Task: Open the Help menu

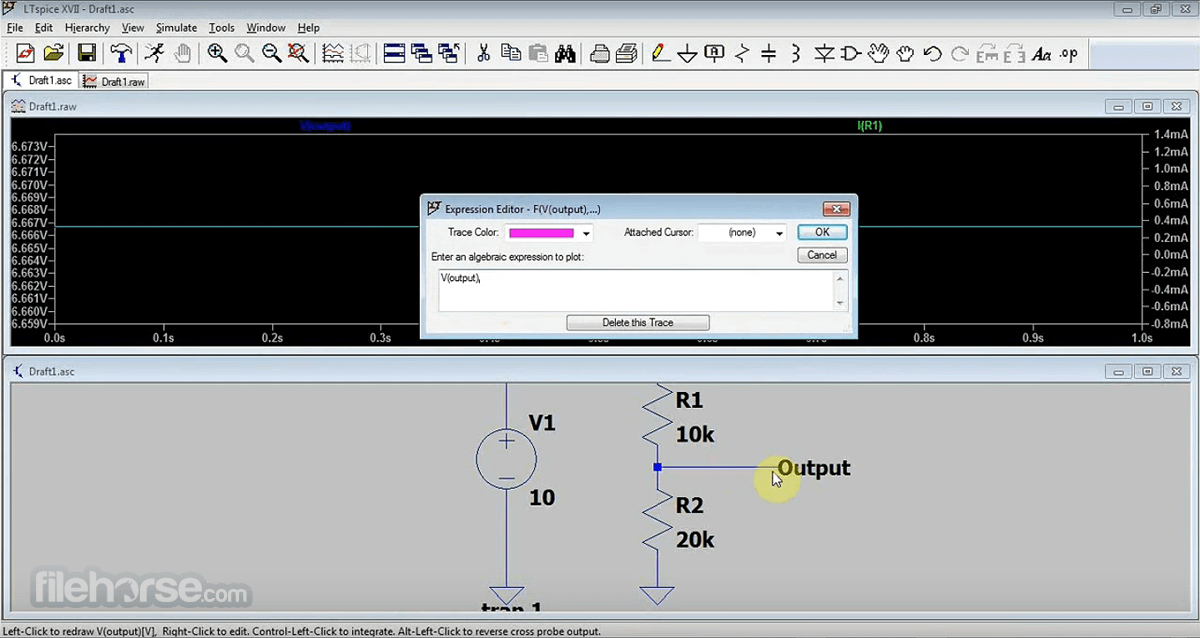Action: [x=309, y=28]
